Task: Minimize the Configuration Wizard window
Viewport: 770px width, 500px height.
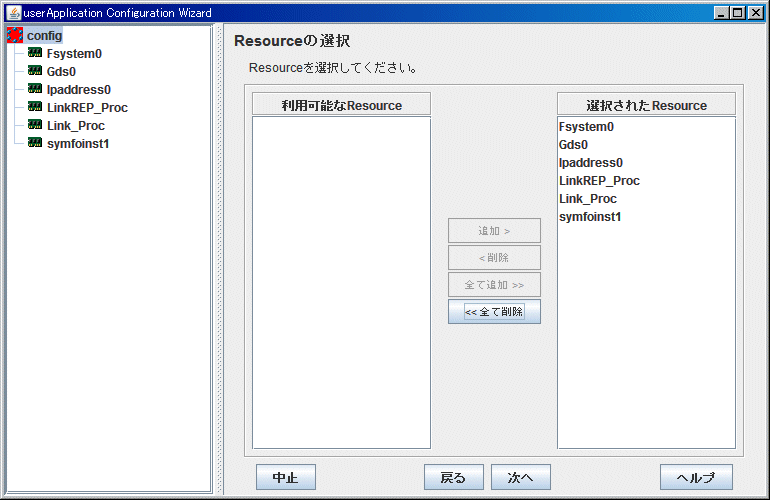Action: (x=721, y=13)
